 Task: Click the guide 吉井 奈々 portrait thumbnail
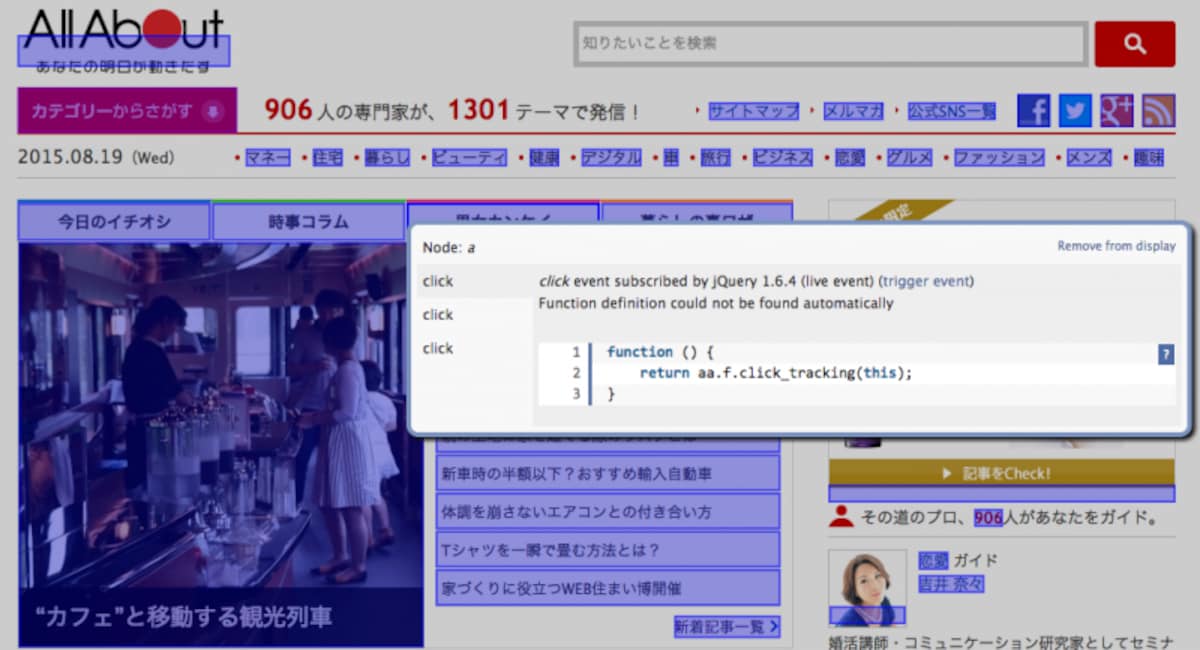coord(867,587)
